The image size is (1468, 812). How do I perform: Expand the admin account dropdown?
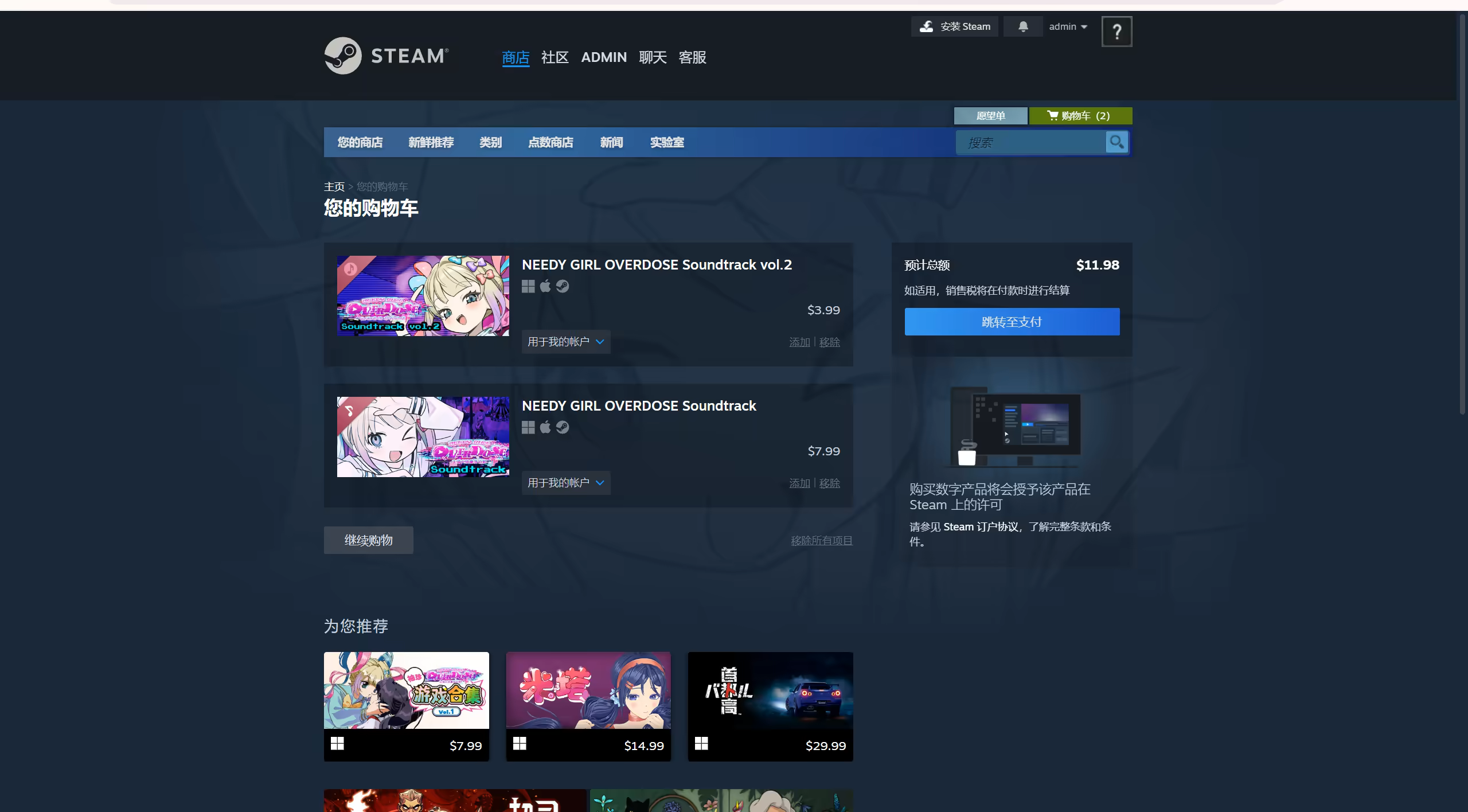pyautogui.click(x=1068, y=26)
